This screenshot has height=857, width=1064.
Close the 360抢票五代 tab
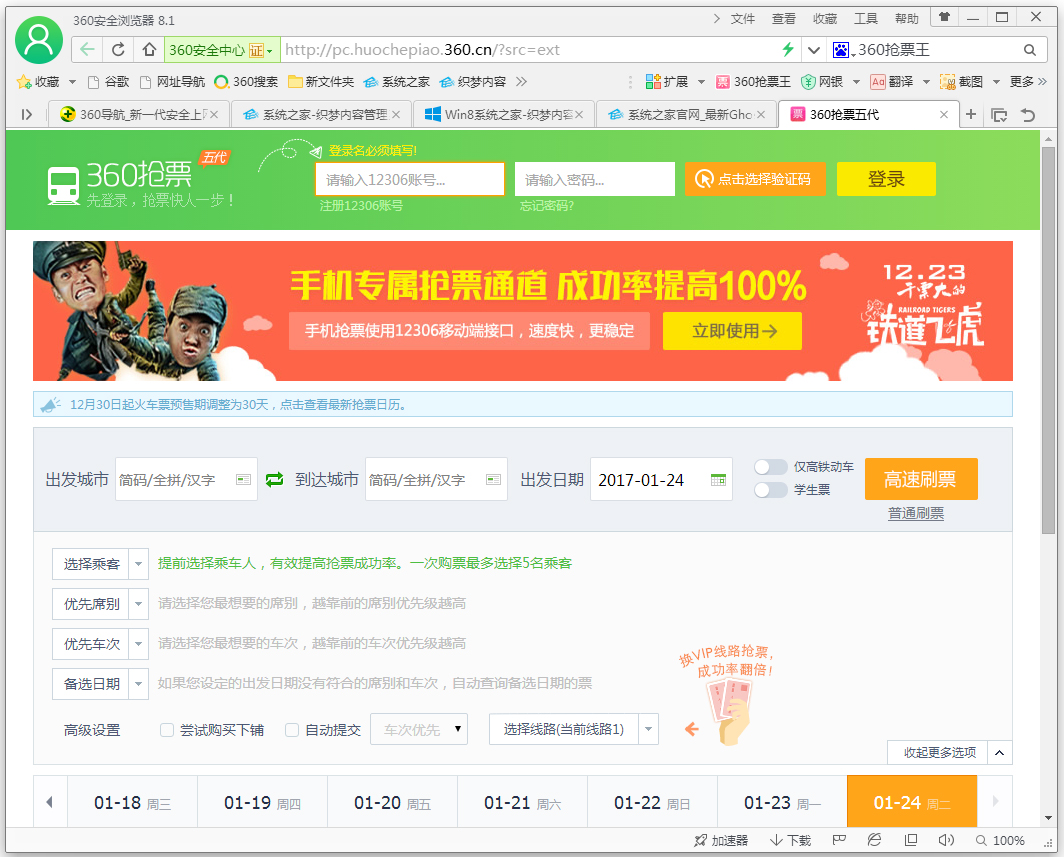[x=944, y=115]
